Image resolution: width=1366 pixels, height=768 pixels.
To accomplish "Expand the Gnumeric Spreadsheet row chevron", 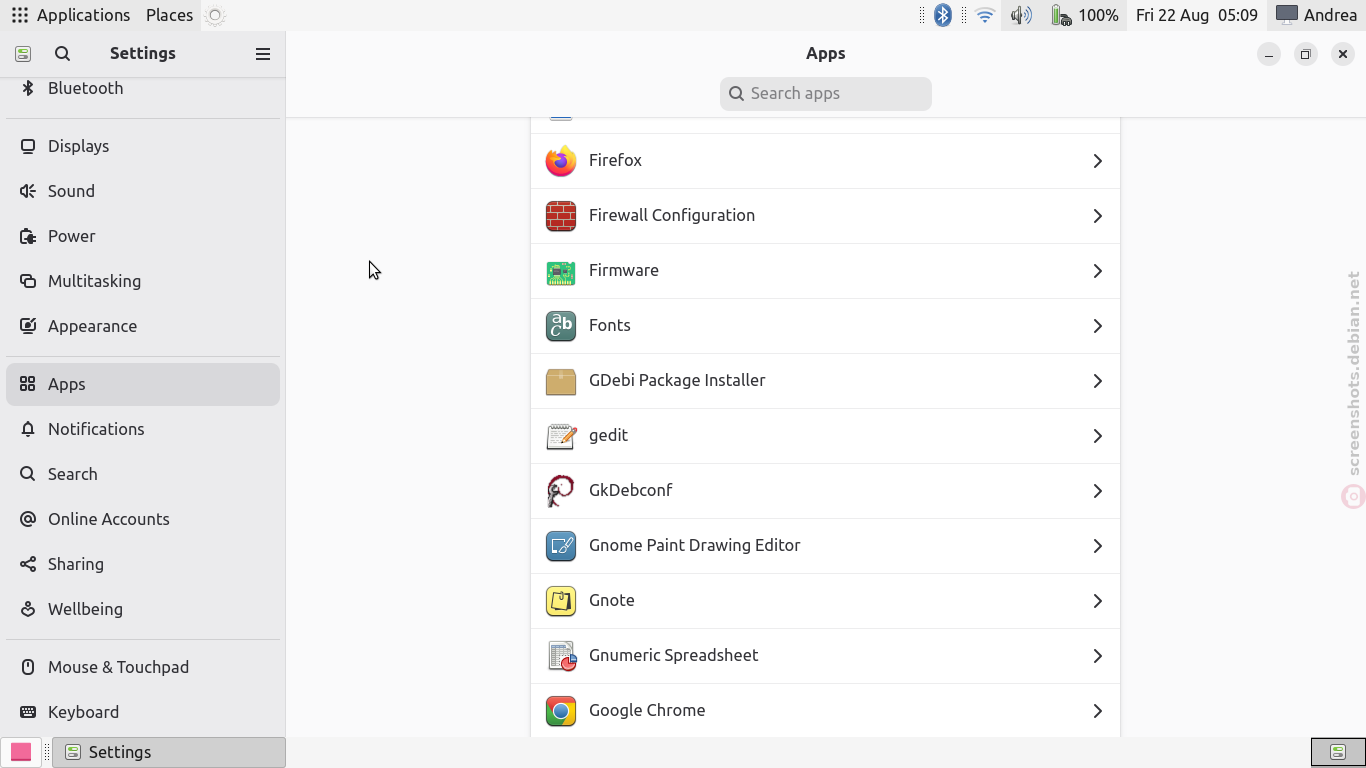I will (x=1097, y=656).
